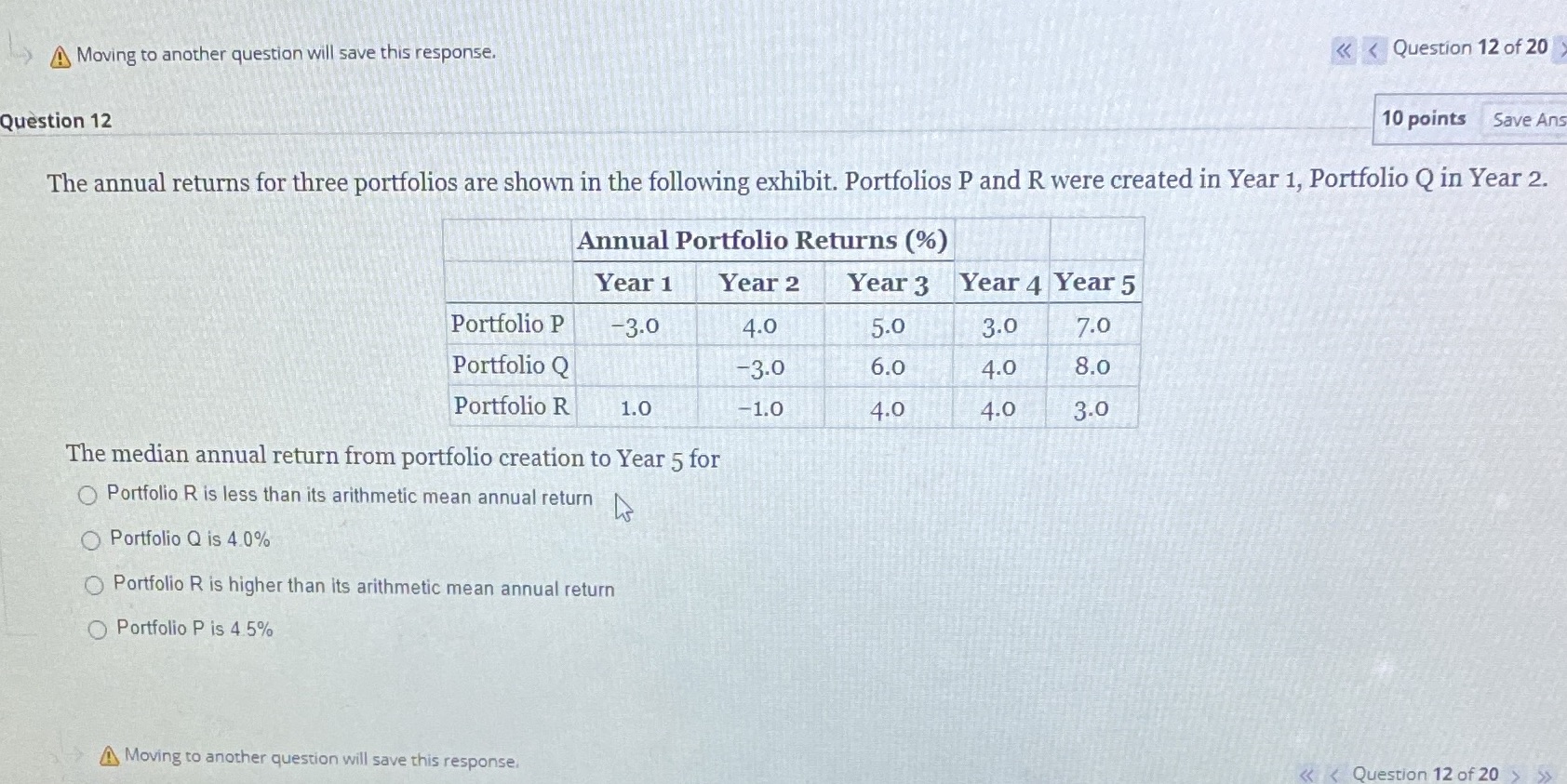
Task: Navigate to the first question using the double-left arrow
Action: pos(1342,51)
